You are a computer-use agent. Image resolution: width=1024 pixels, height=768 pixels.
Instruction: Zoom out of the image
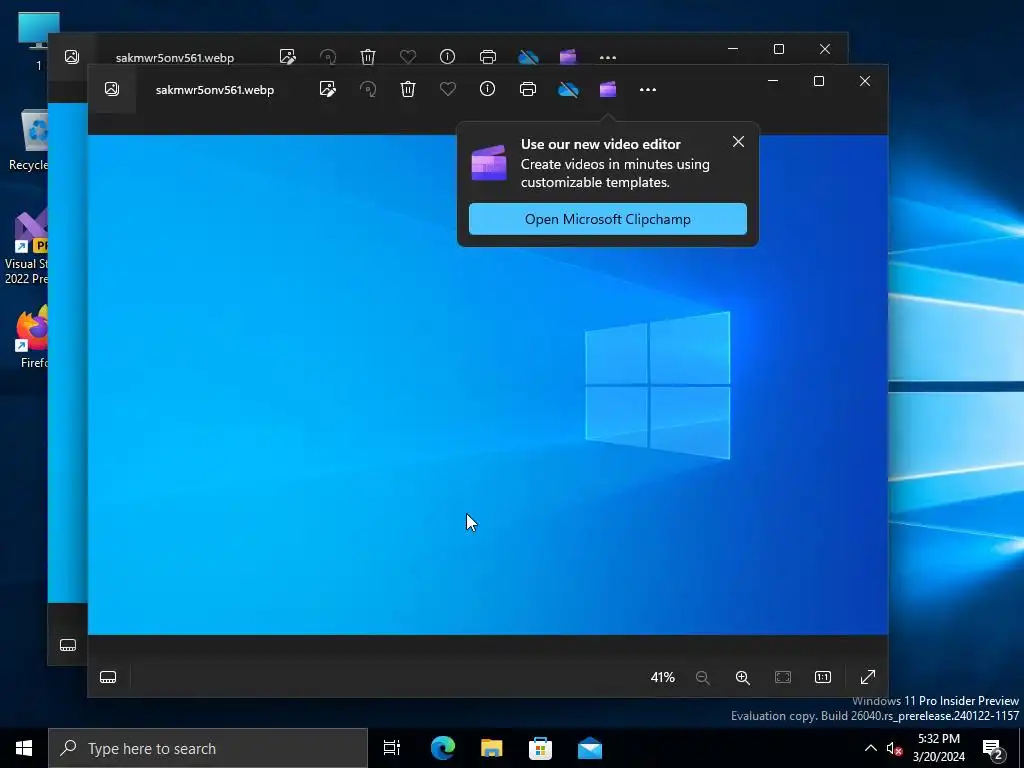[703, 677]
